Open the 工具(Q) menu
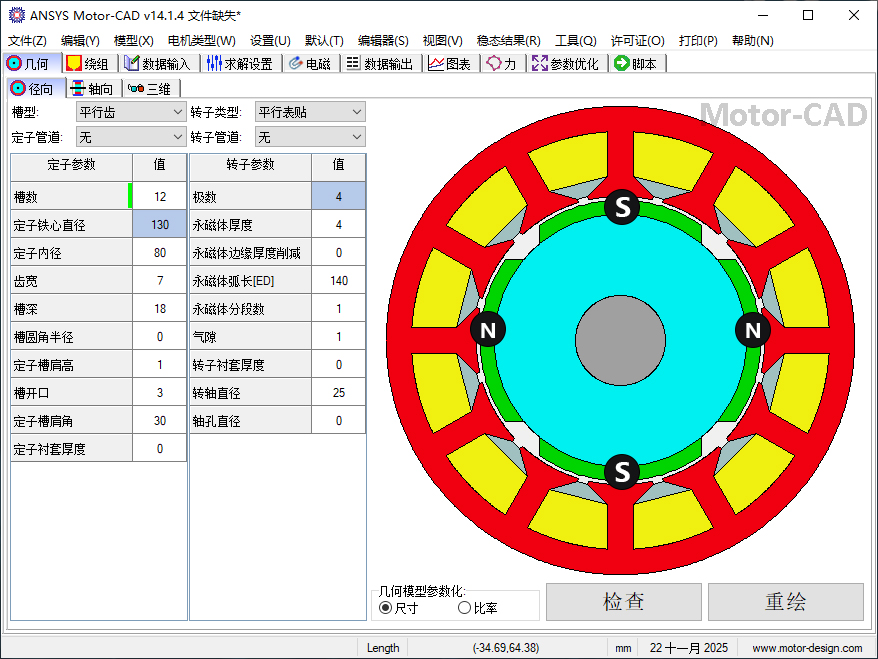This screenshot has height=659, width=878. [x=576, y=41]
